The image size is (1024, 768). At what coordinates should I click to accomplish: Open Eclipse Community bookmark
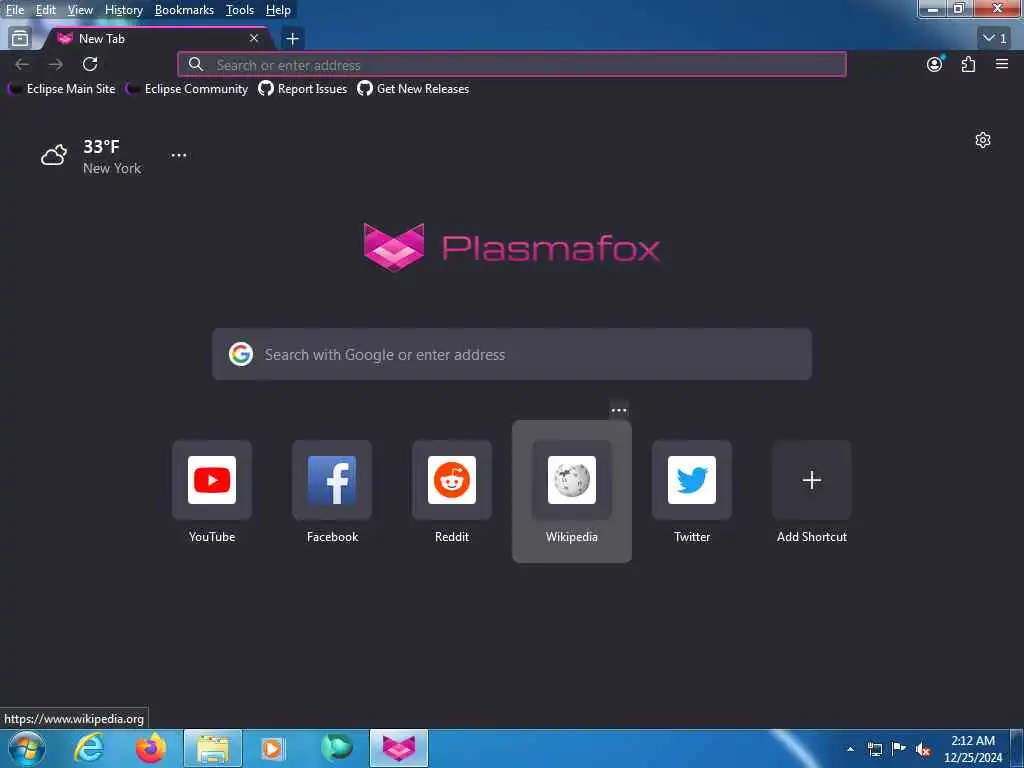[x=187, y=89]
